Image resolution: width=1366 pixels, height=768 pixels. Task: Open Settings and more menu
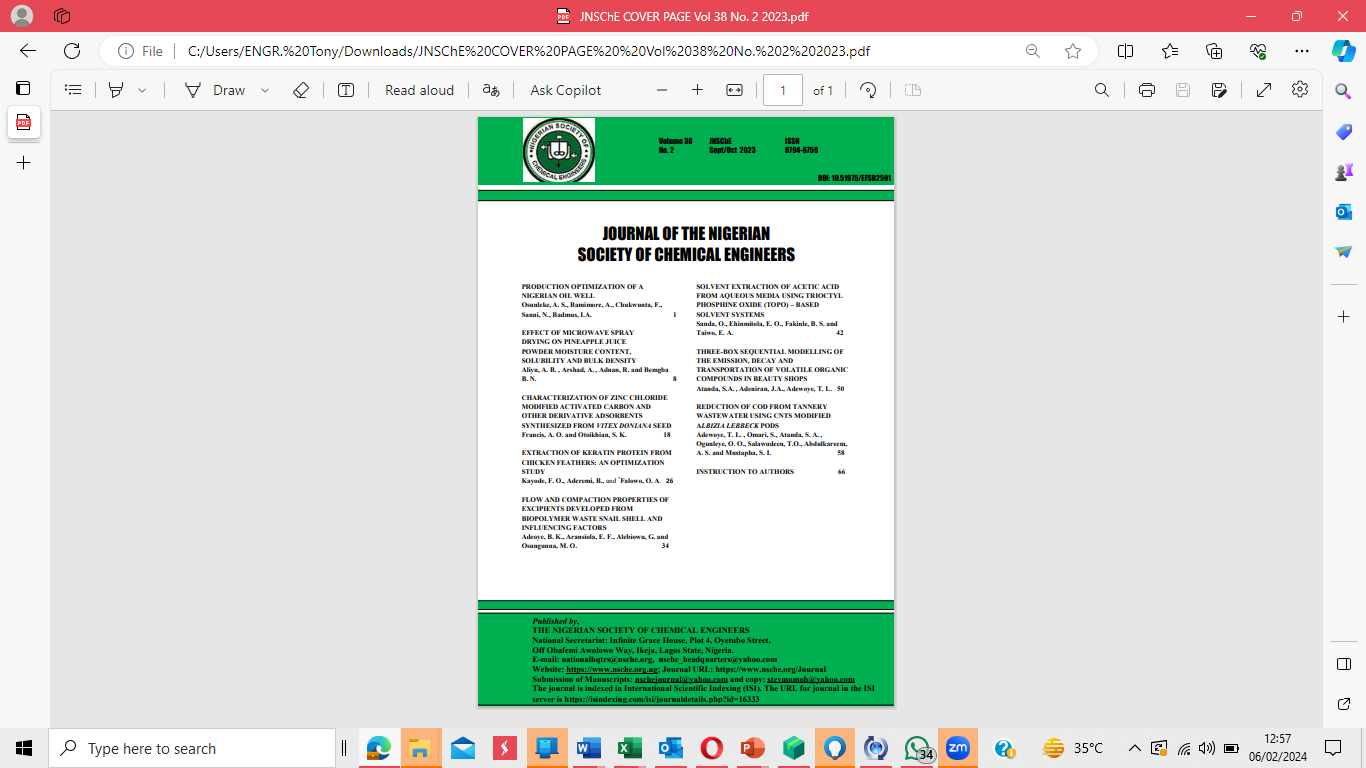(x=1301, y=51)
